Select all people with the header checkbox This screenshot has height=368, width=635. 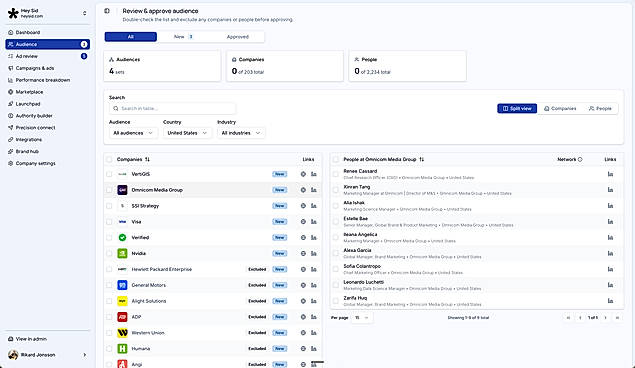click(336, 160)
